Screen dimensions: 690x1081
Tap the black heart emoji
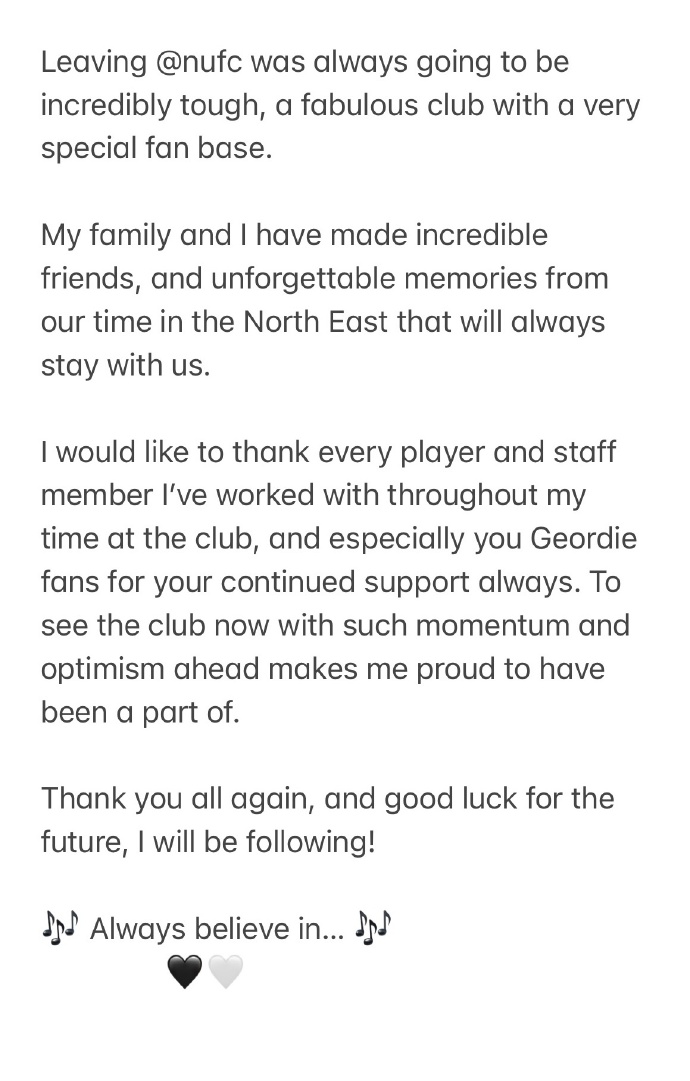point(185,970)
